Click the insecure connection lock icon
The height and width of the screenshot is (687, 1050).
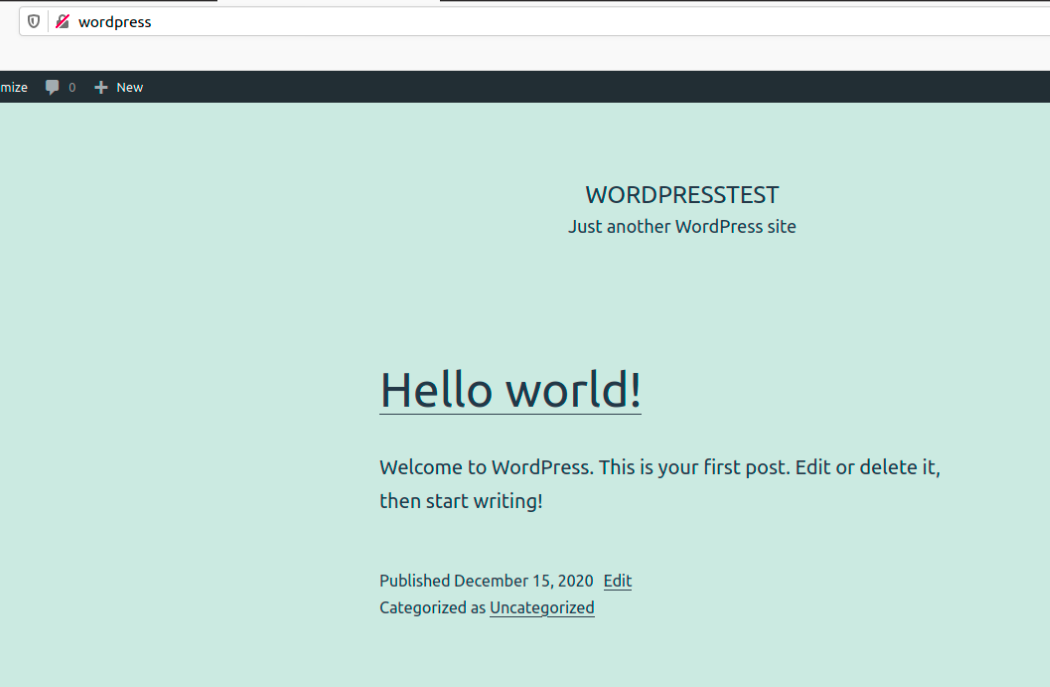pyautogui.click(x=62, y=21)
